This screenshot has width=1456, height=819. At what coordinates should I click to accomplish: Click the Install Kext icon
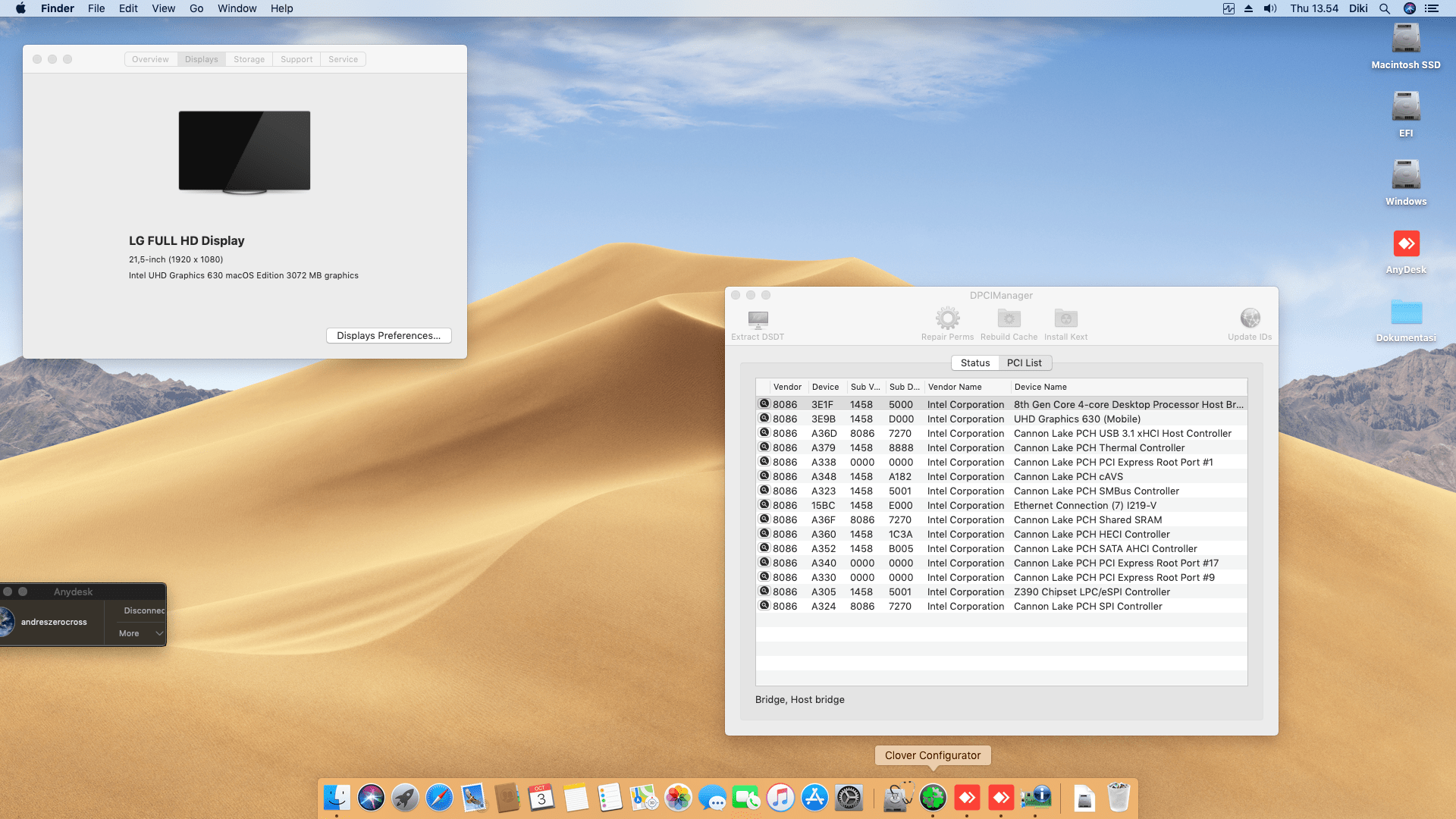tap(1065, 318)
